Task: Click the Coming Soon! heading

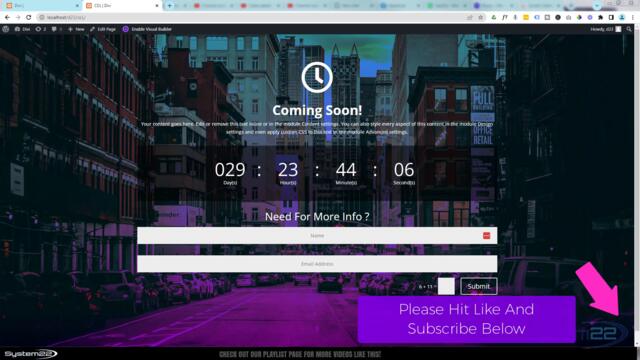Action: coord(317,110)
